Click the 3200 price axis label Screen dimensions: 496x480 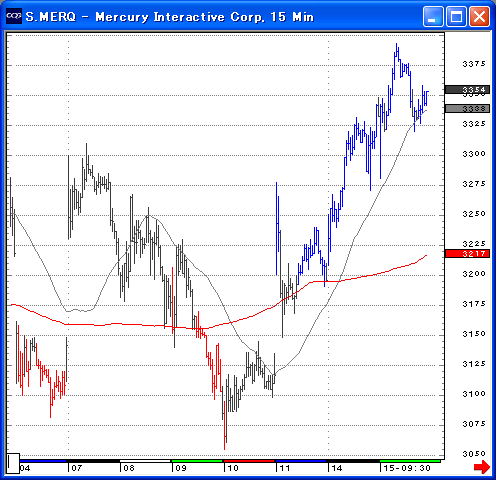tap(474, 274)
